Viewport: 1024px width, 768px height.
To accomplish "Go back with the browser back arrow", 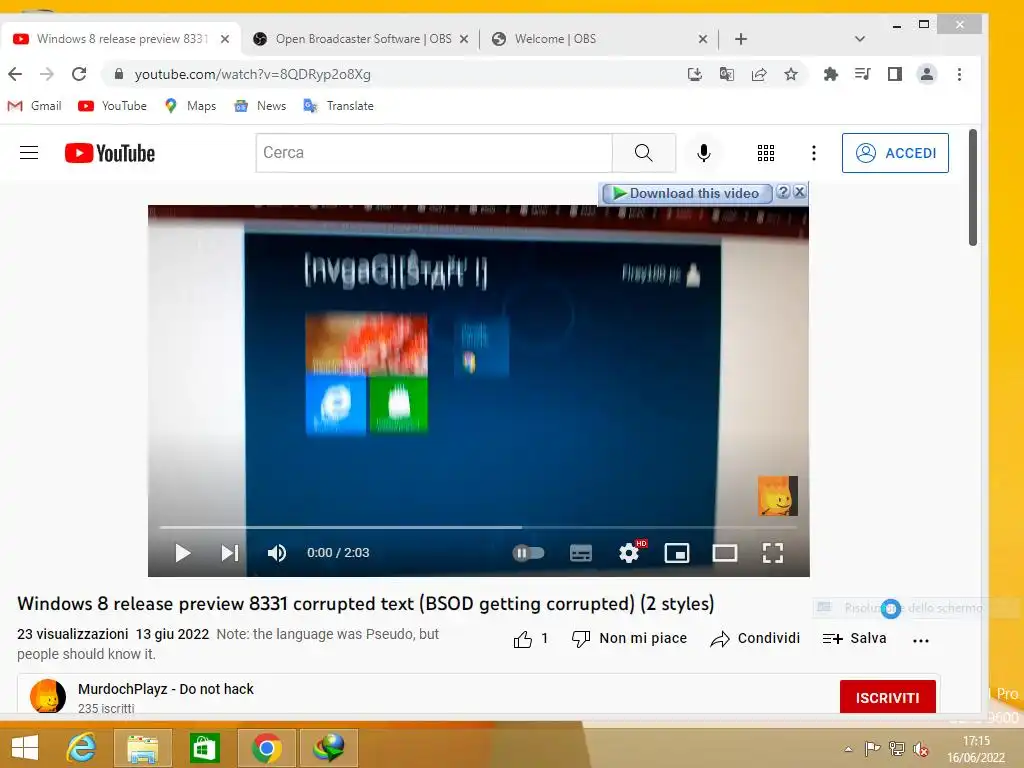I will (15, 74).
